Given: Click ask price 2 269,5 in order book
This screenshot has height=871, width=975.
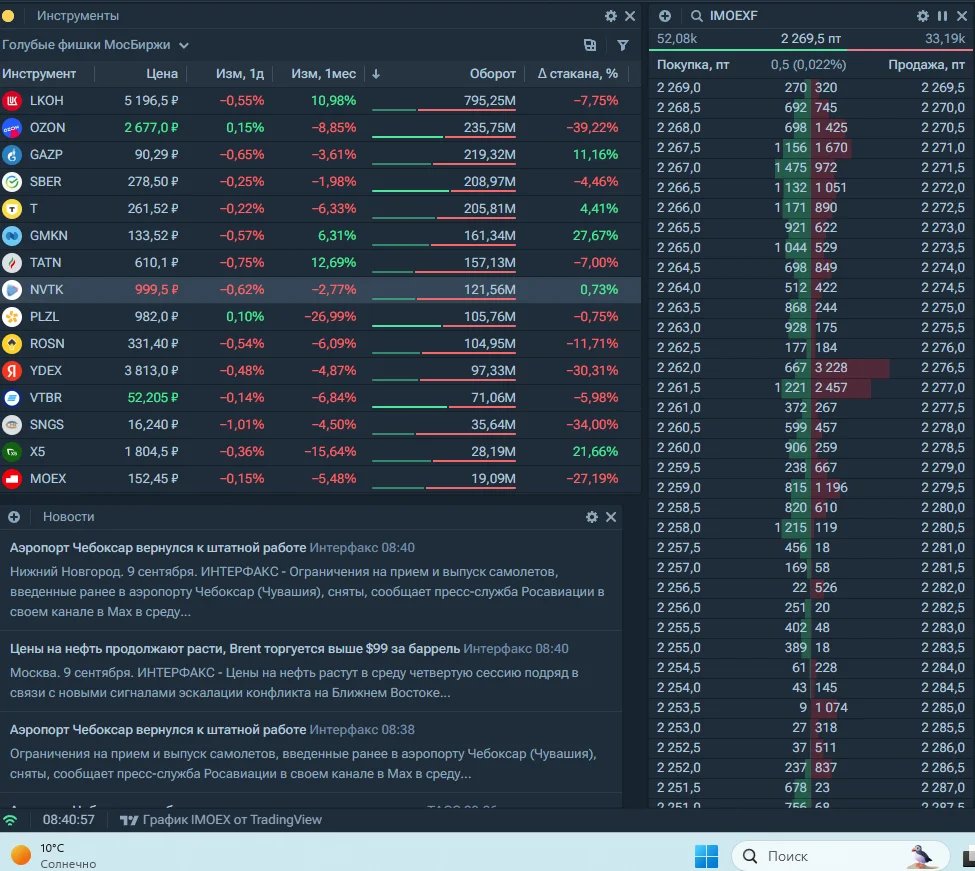Looking at the screenshot, I should pyautogui.click(x=943, y=88).
